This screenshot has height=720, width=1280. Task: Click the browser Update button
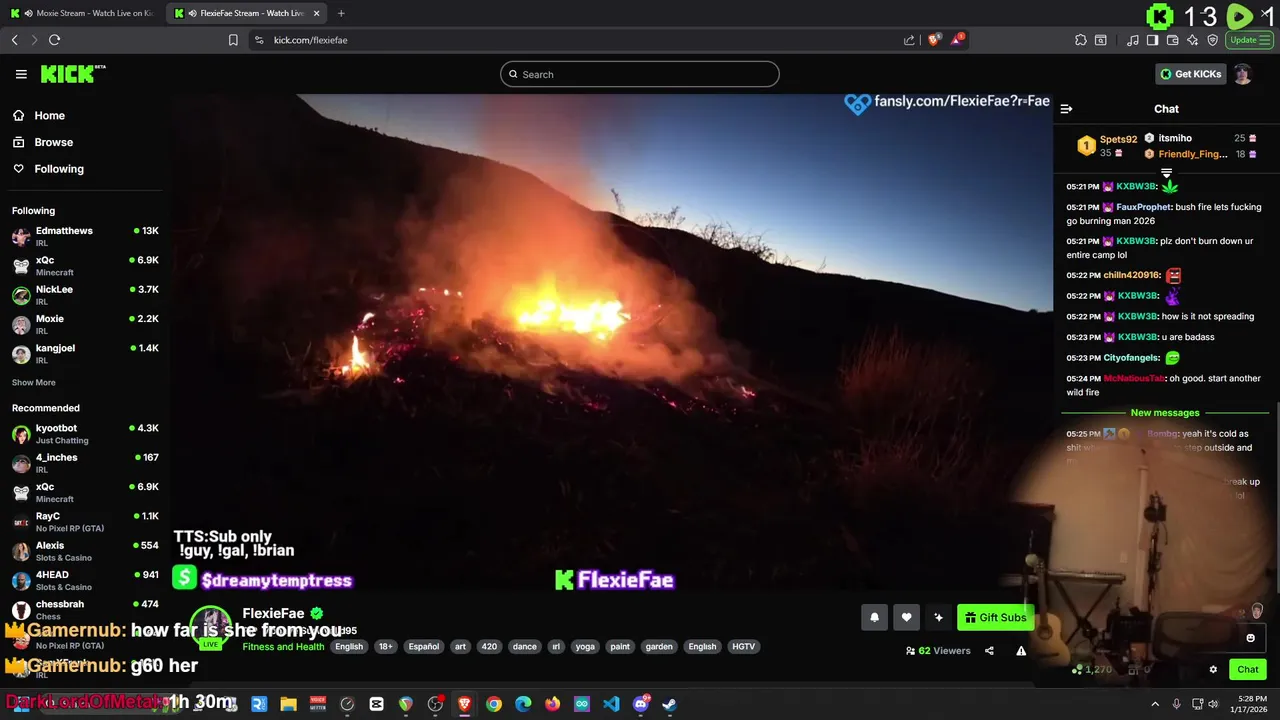(1249, 40)
